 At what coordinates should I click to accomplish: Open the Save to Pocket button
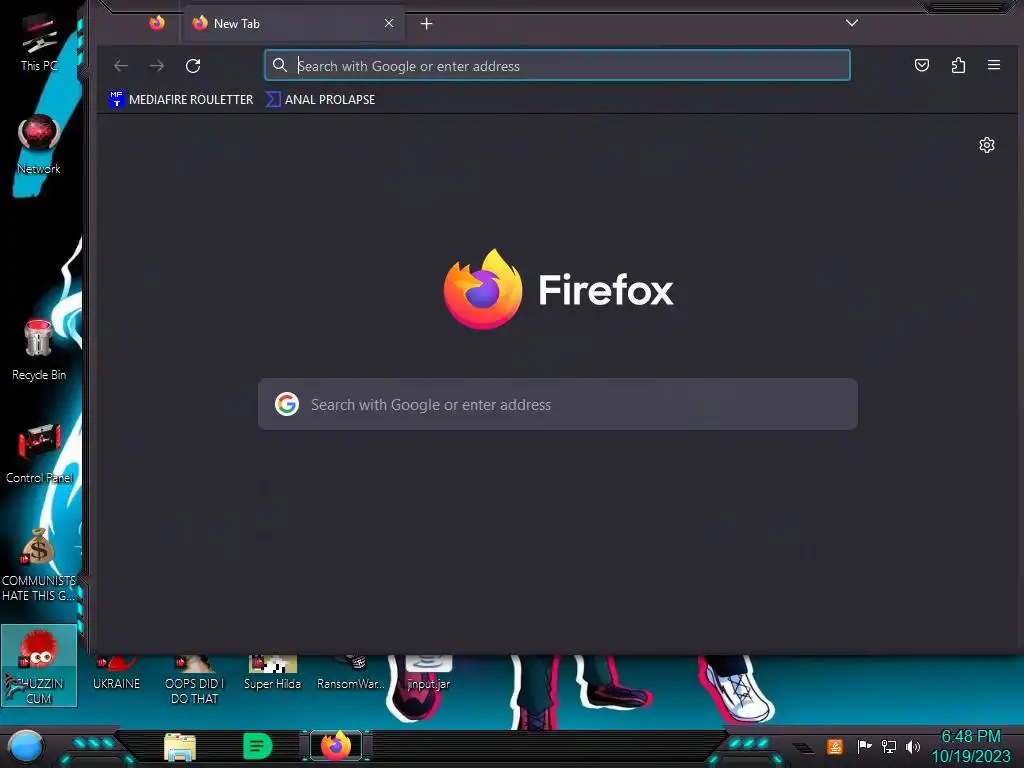tap(921, 65)
